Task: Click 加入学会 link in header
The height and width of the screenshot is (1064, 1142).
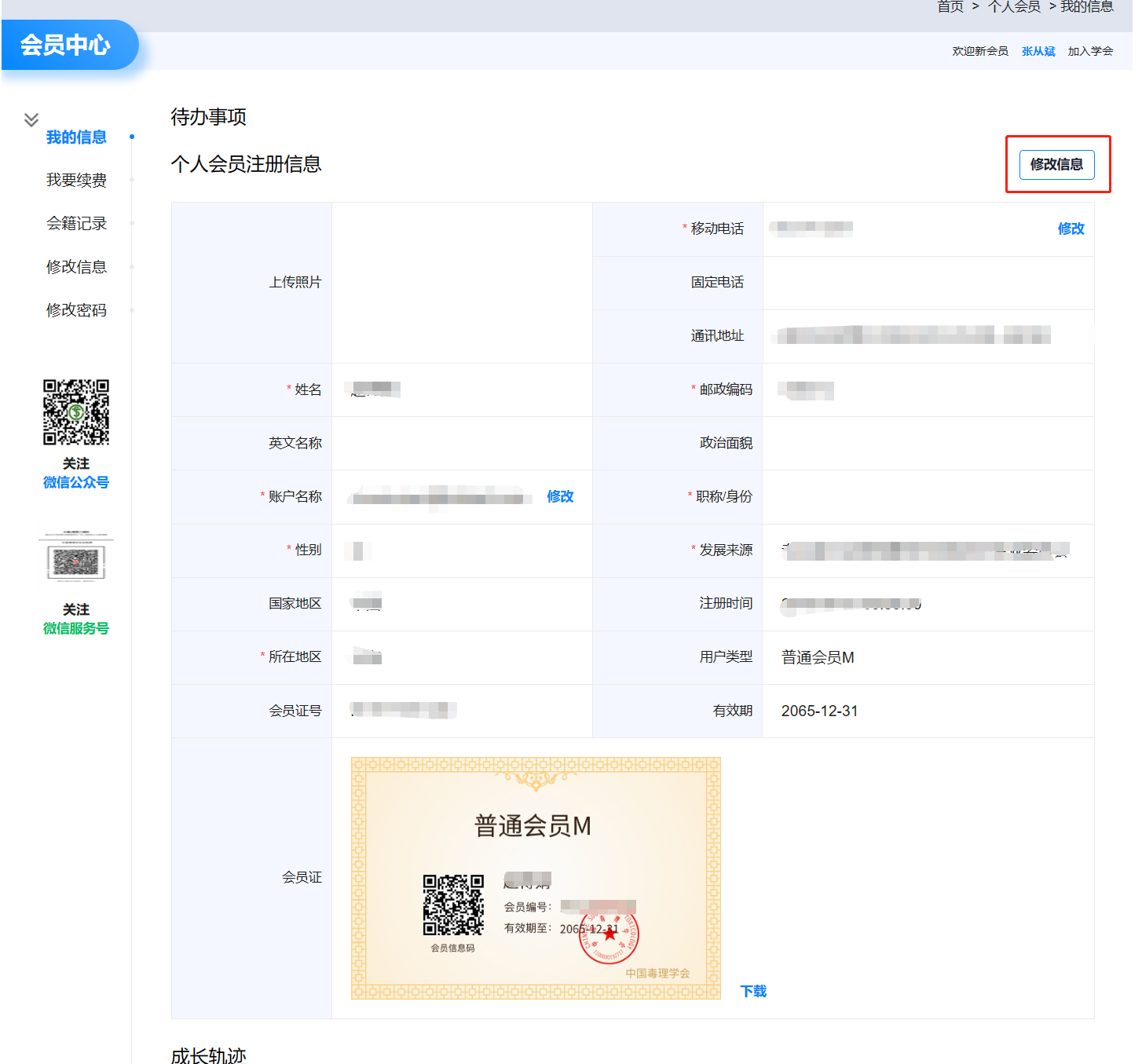Action: pos(1090,51)
